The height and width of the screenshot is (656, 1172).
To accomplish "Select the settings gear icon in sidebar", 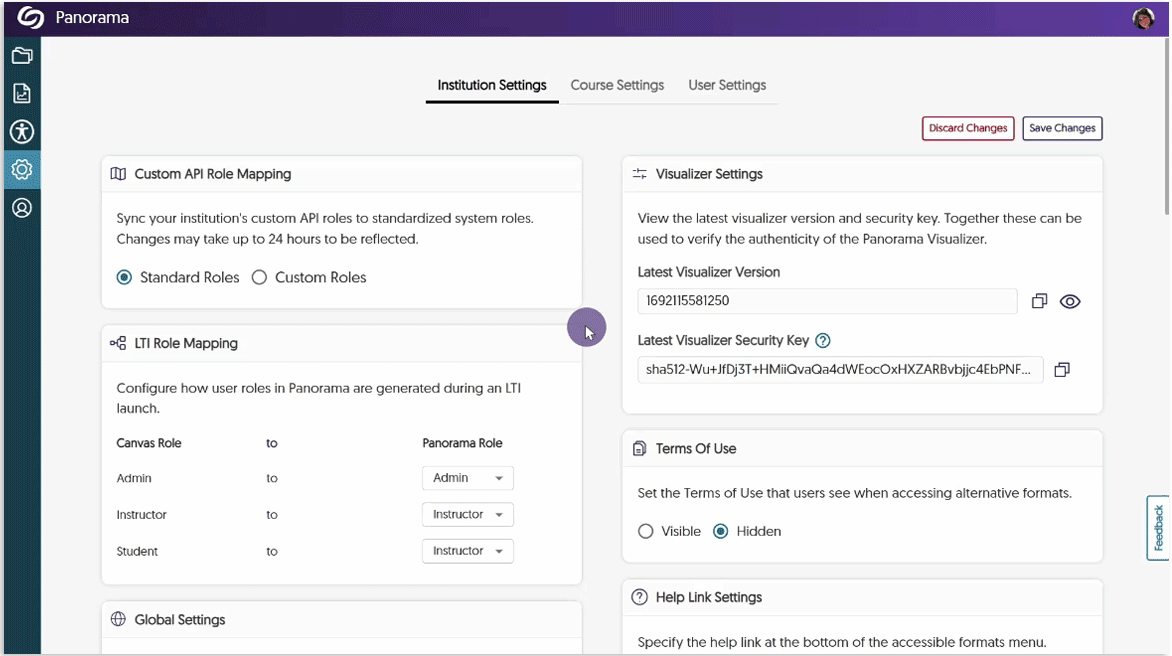I will pos(21,169).
